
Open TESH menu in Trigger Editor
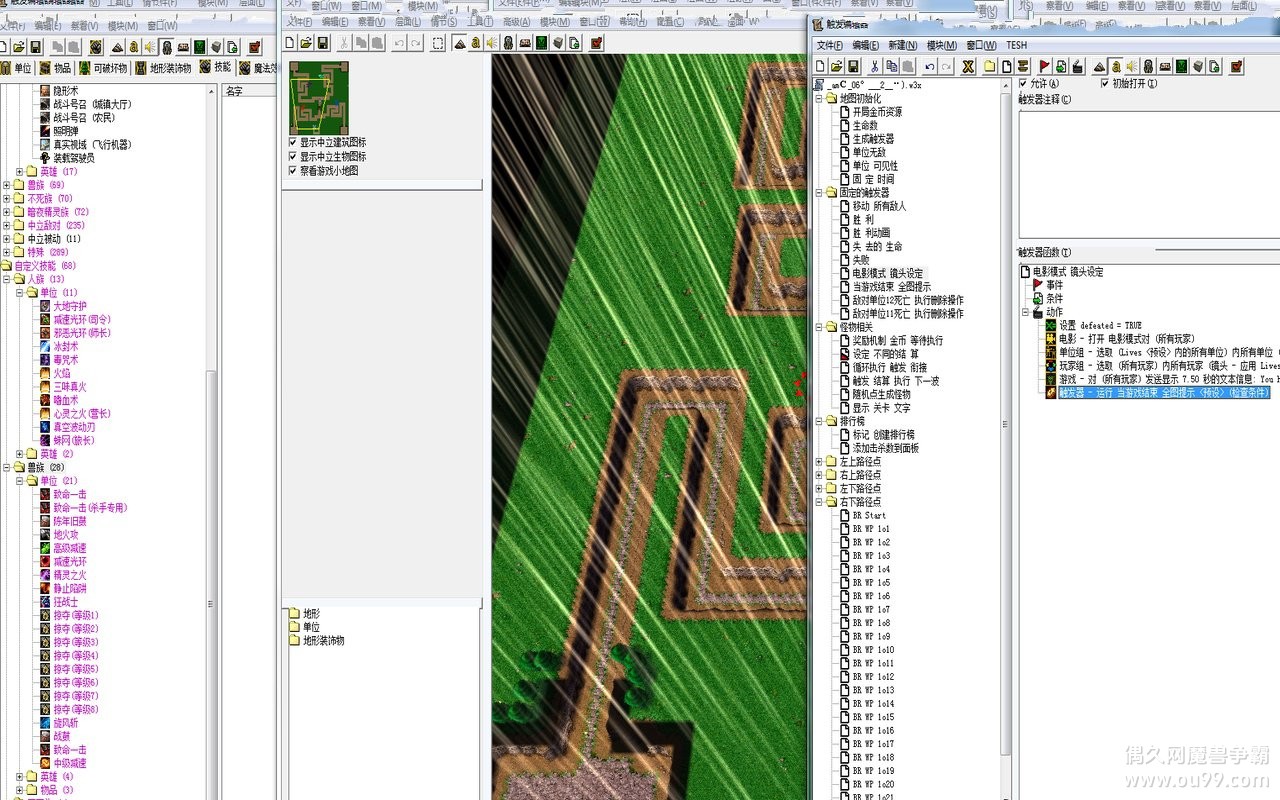1016,45
